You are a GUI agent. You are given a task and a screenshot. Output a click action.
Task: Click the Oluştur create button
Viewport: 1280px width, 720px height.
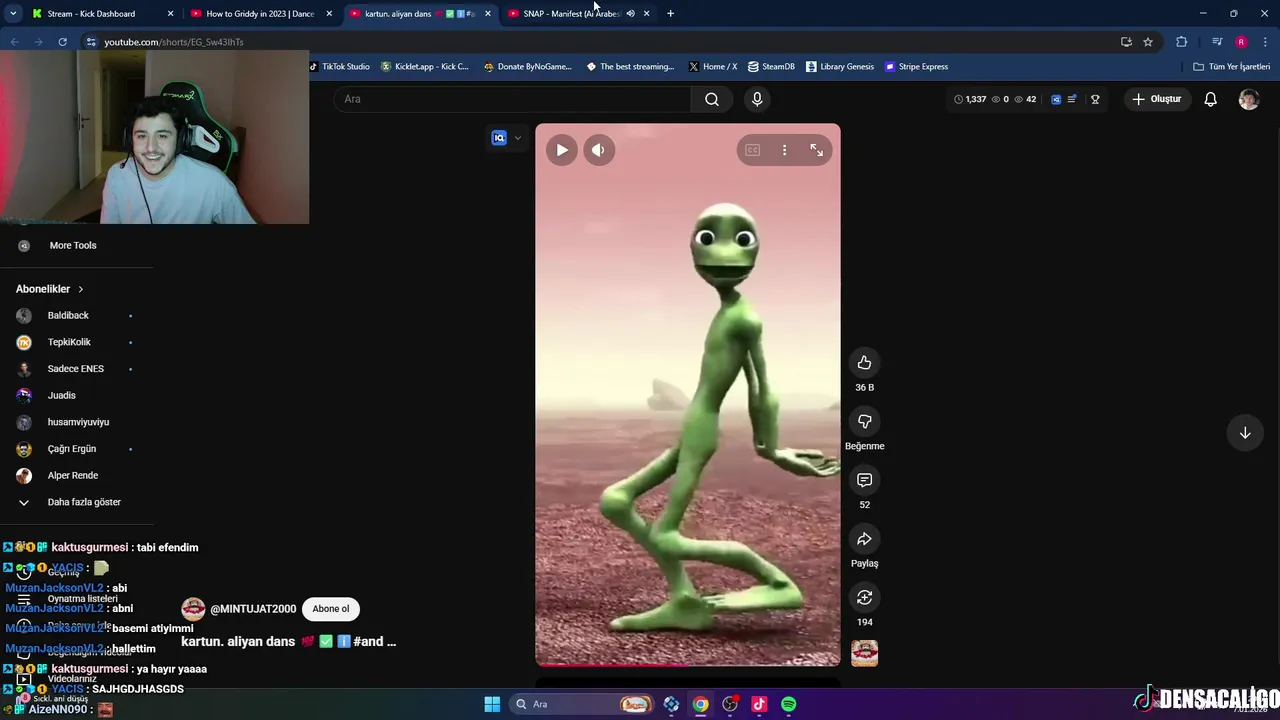click(x=1157, y=99)
